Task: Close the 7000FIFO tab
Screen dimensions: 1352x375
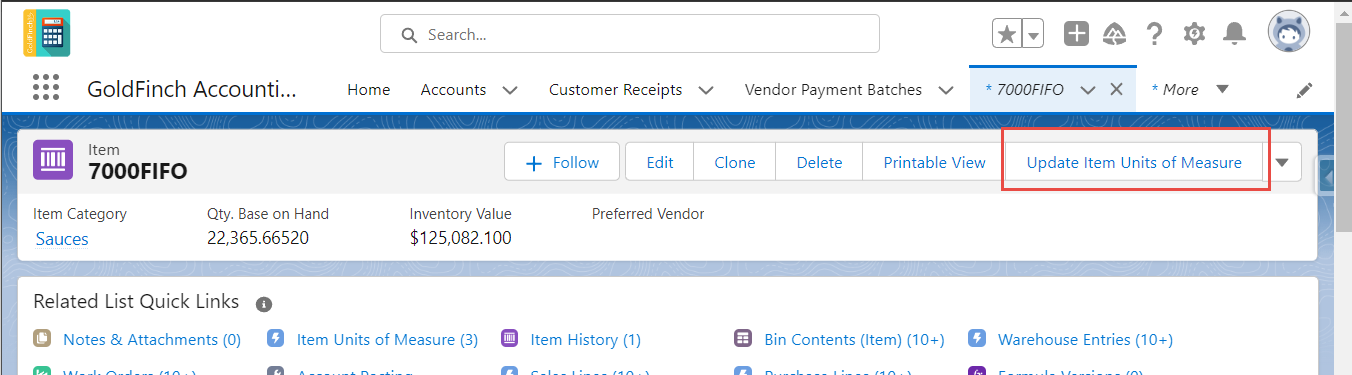Action: click(x=1117, y=90)
